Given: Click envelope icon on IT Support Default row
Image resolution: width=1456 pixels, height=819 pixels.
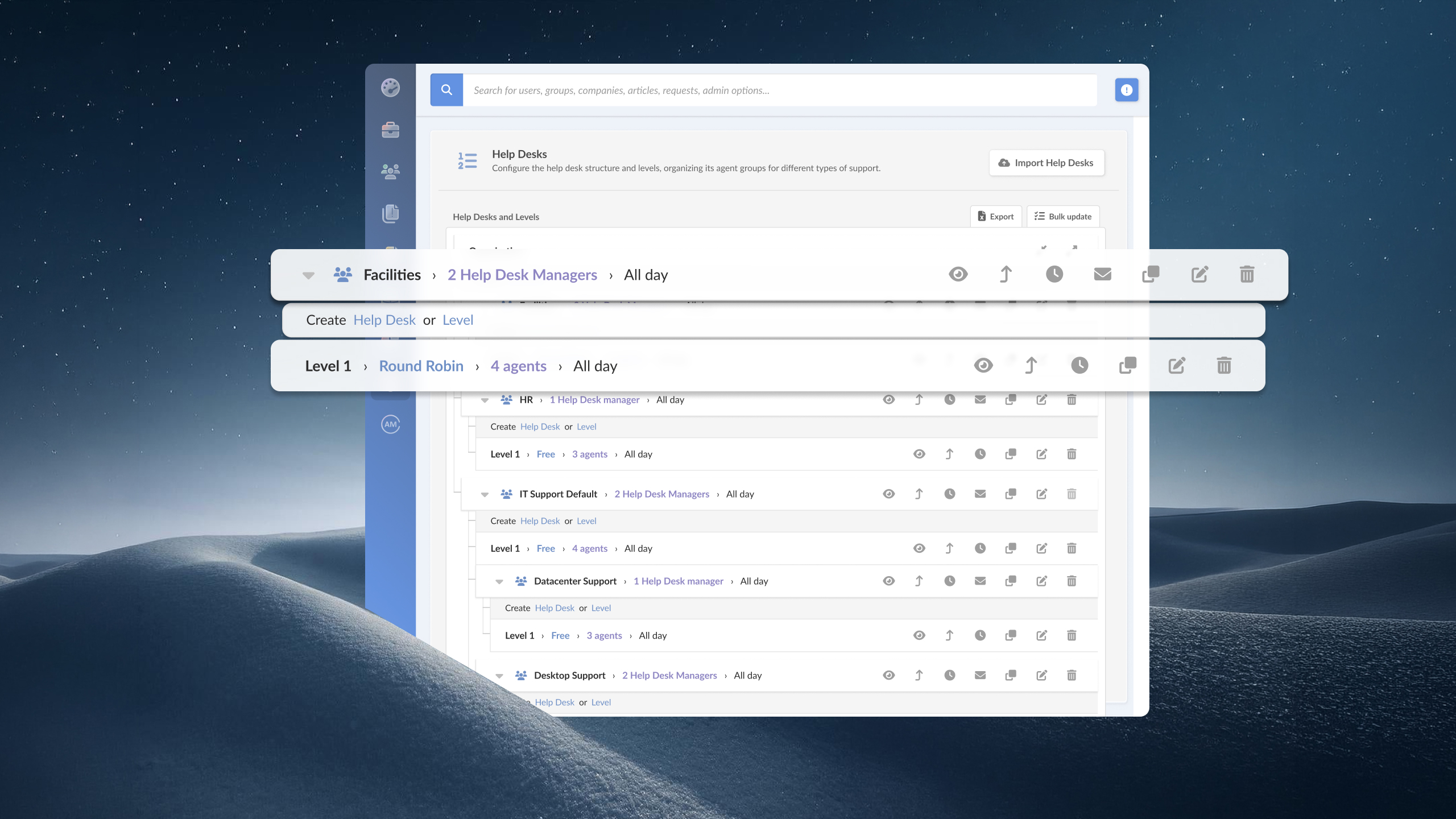Looking at the screenshot, I should (980, 494).
